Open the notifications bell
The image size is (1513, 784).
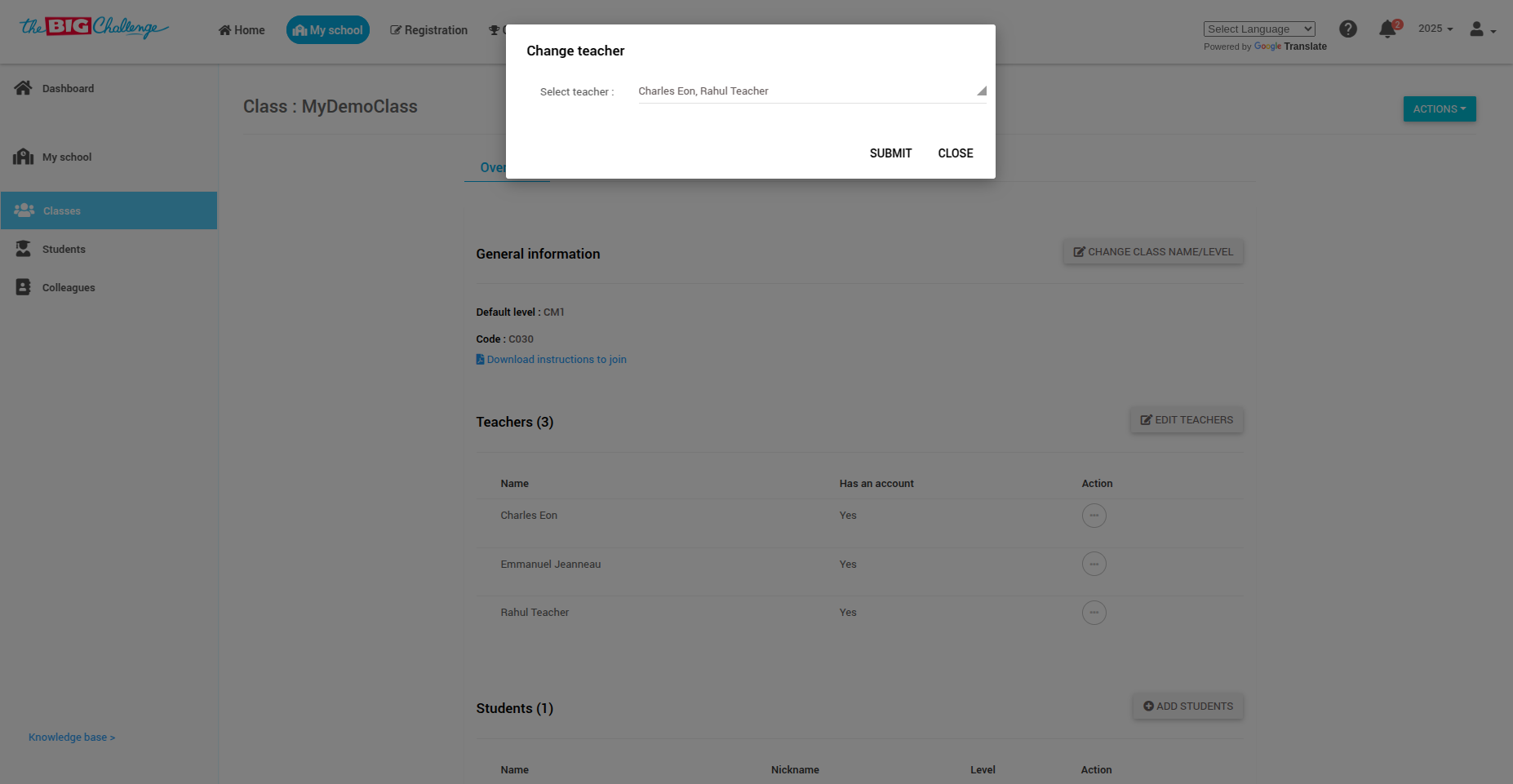pos(1387,30)
